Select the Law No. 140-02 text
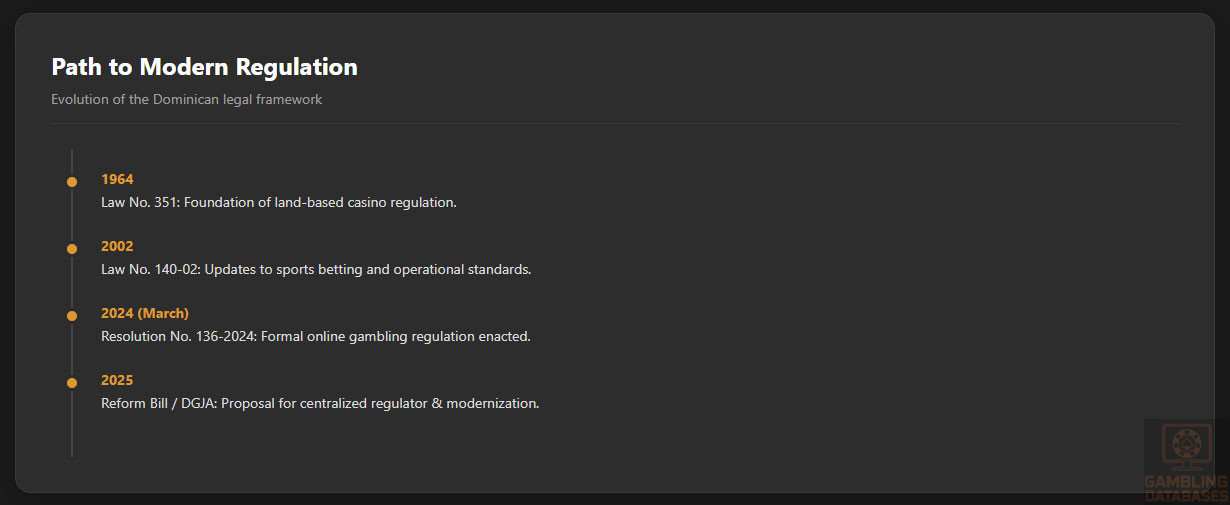 148,269
